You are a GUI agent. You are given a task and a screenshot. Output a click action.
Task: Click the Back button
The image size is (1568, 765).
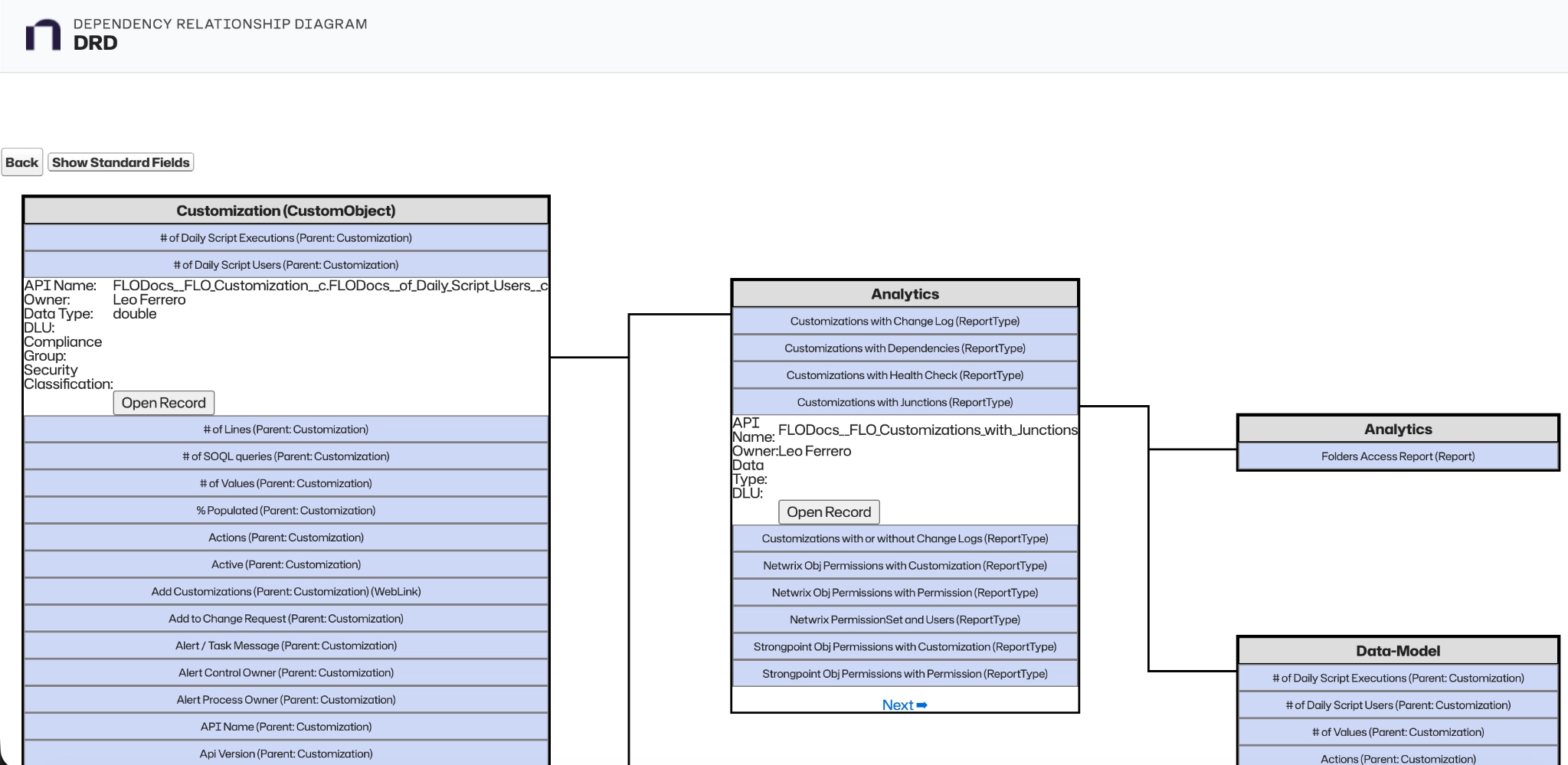coord(21,162)
